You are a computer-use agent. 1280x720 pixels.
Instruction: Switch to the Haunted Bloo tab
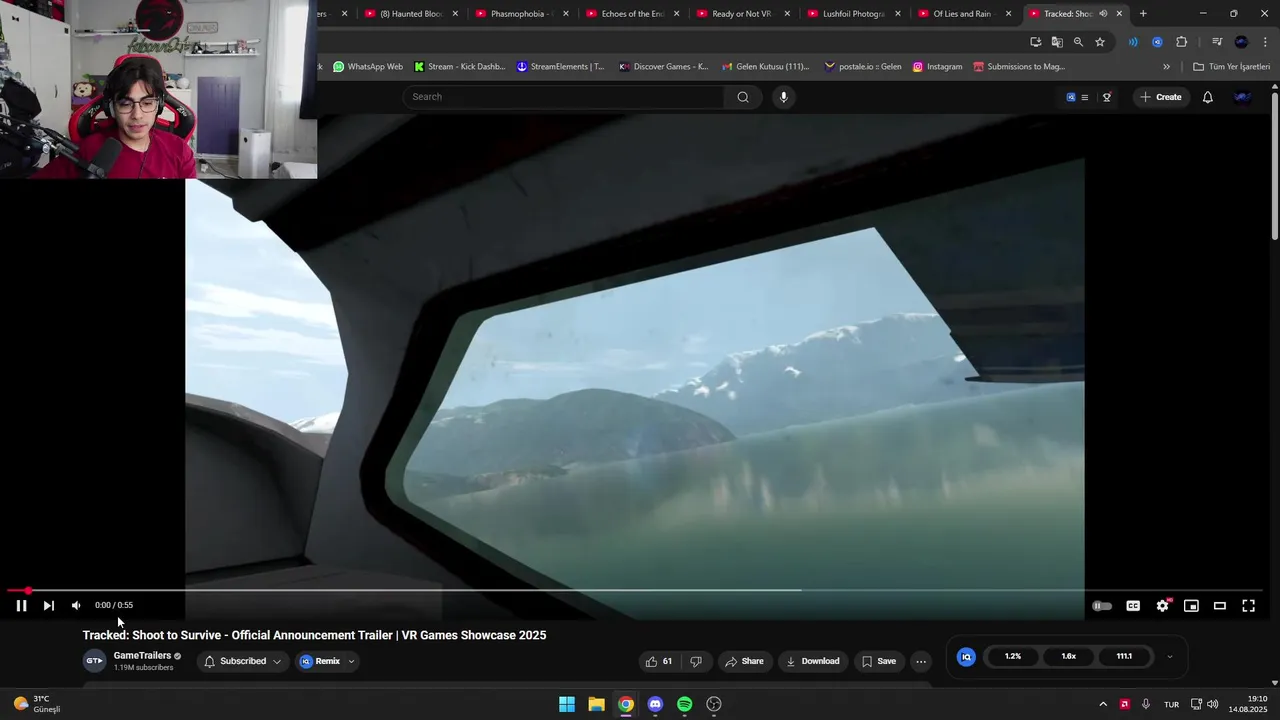click(x=410, y=14)
